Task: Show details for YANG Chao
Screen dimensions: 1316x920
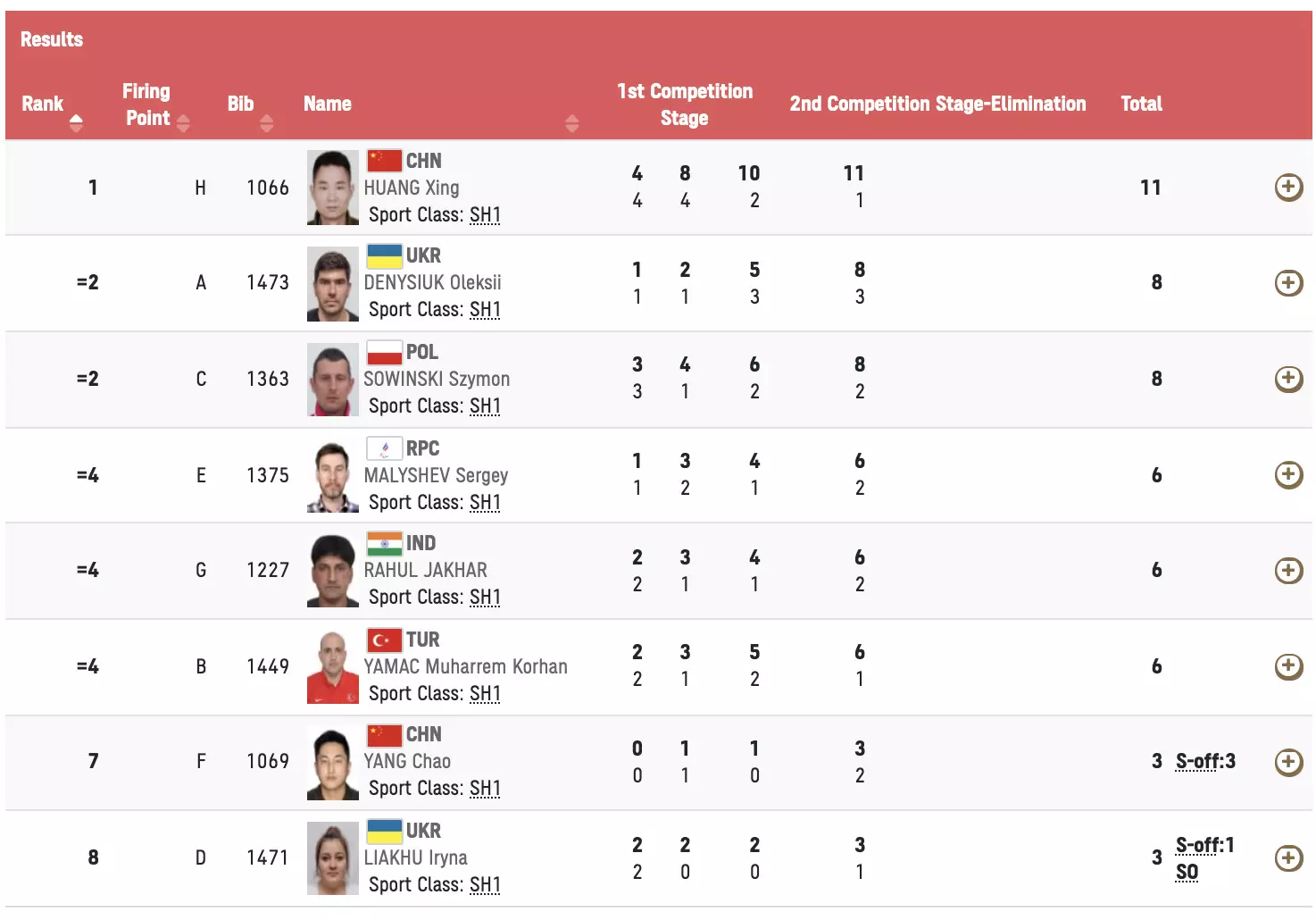Action: pyautogui.click(x=1287, y=762)
